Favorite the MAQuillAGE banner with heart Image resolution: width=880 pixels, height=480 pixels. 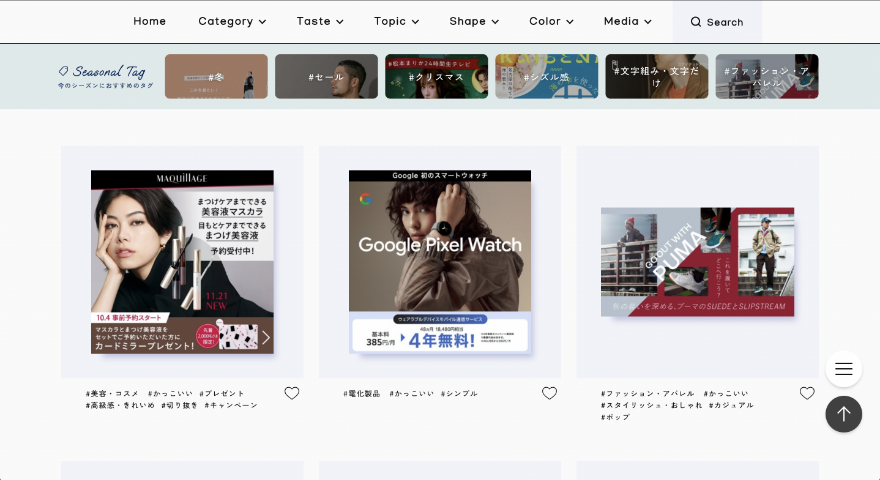click(291, 393)
